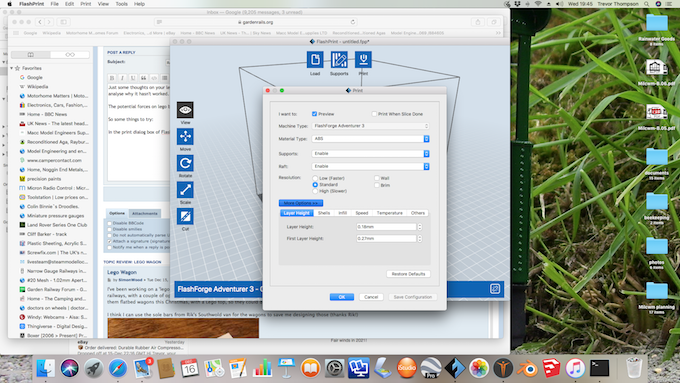The height and width of the screenshot is (383, 680).
Task: Open SketchUp red icon in dock
Action: tap(551, 368)
